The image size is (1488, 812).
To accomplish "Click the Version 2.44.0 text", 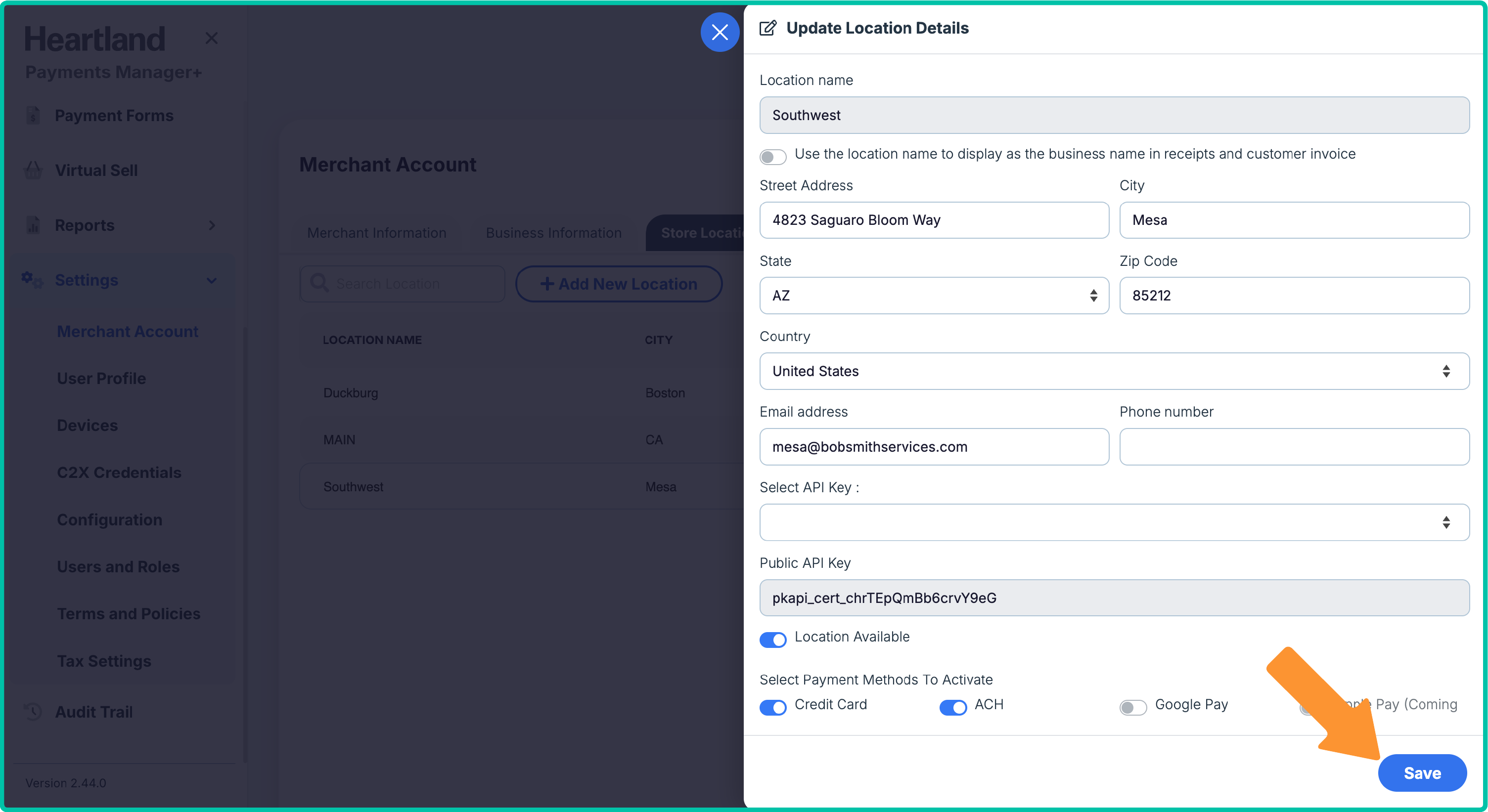I will pos(65,782).
